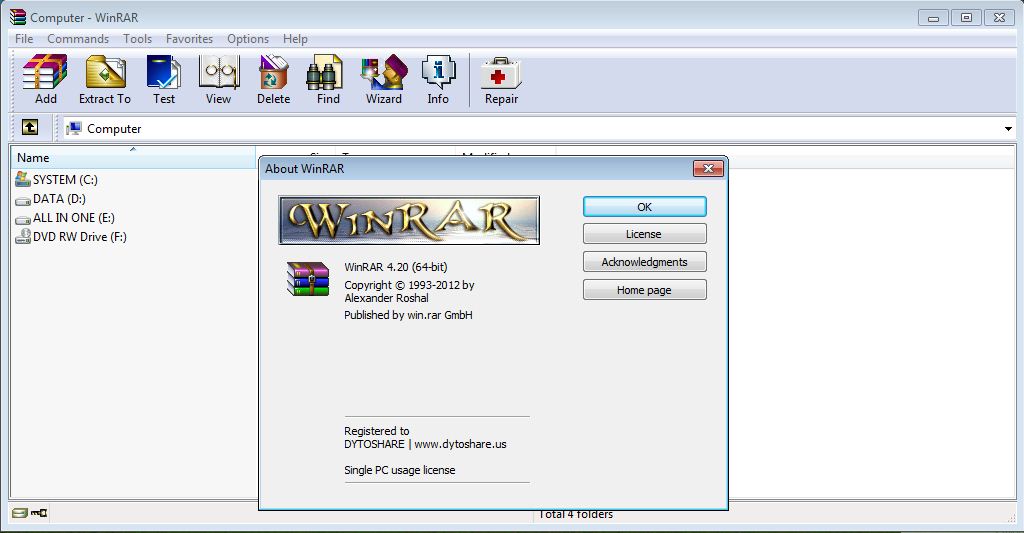Open the Help menu
This screenshot has width=1024, height=533.
(295, 39)
